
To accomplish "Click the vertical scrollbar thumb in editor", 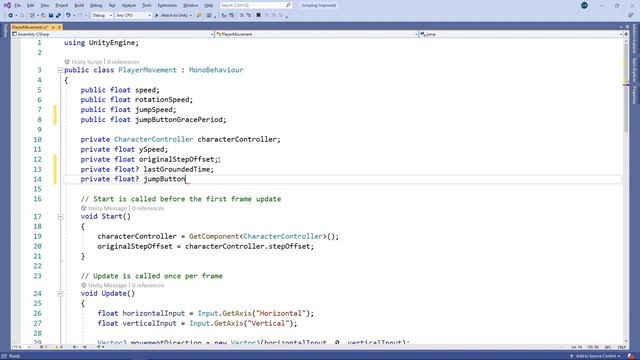I will click(x=626, y=88).
